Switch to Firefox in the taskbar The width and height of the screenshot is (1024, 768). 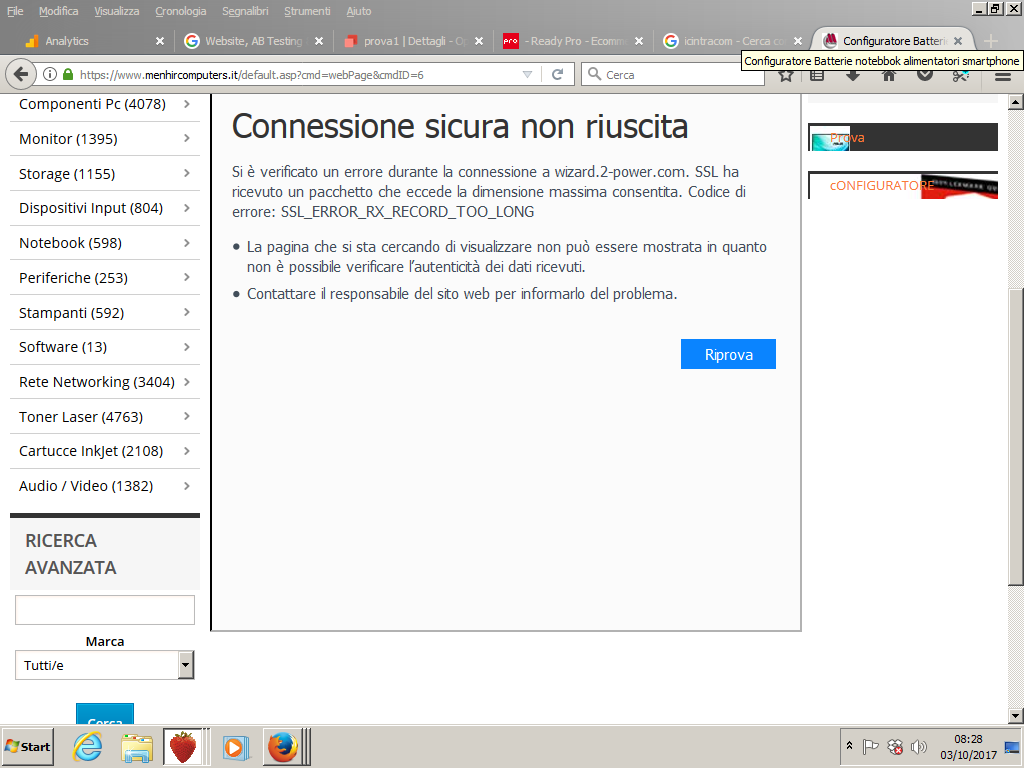click(283, 746)
